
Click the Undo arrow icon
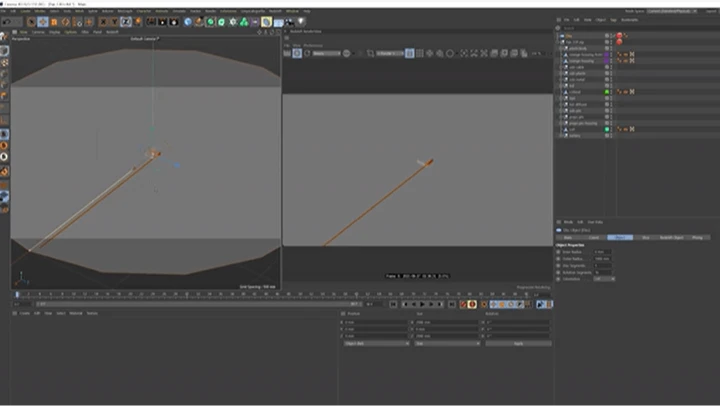6,22
